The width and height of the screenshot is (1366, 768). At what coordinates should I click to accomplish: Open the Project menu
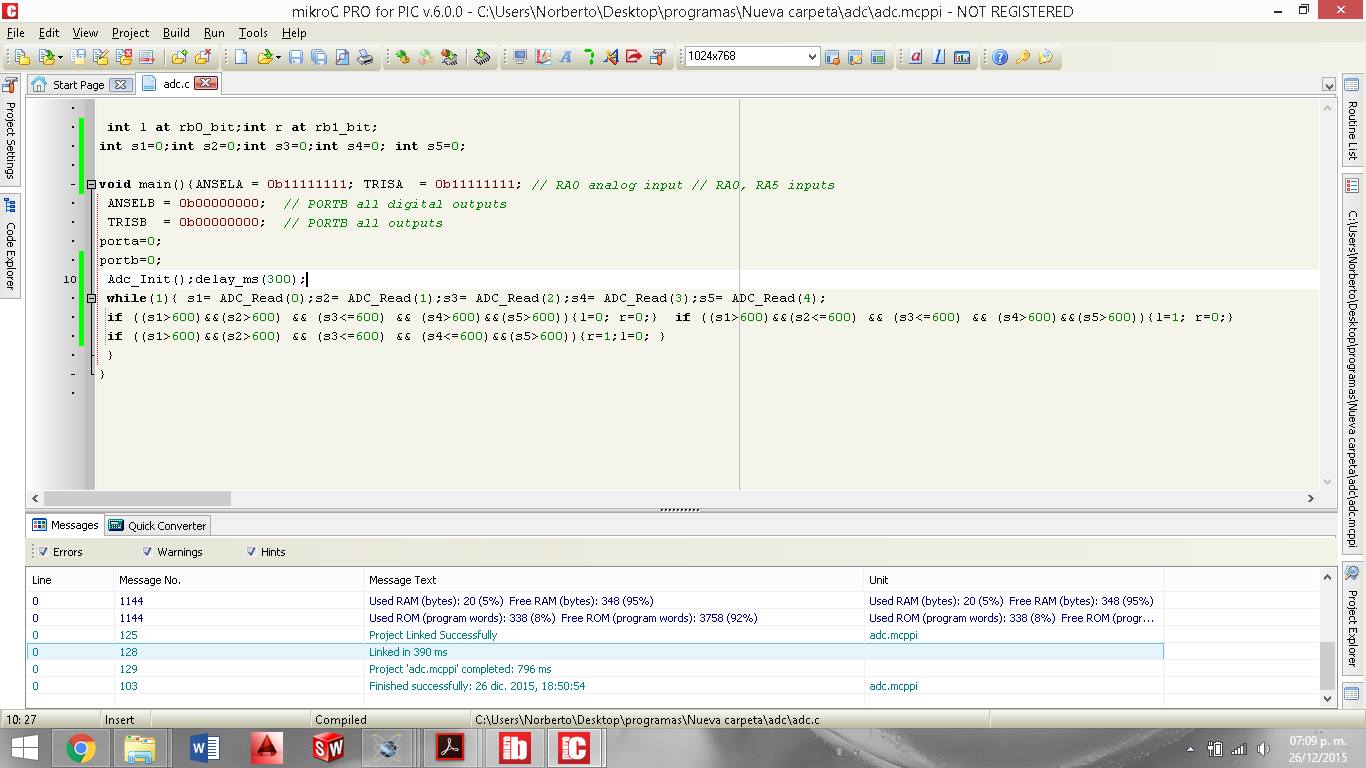(x=130, y=33)
